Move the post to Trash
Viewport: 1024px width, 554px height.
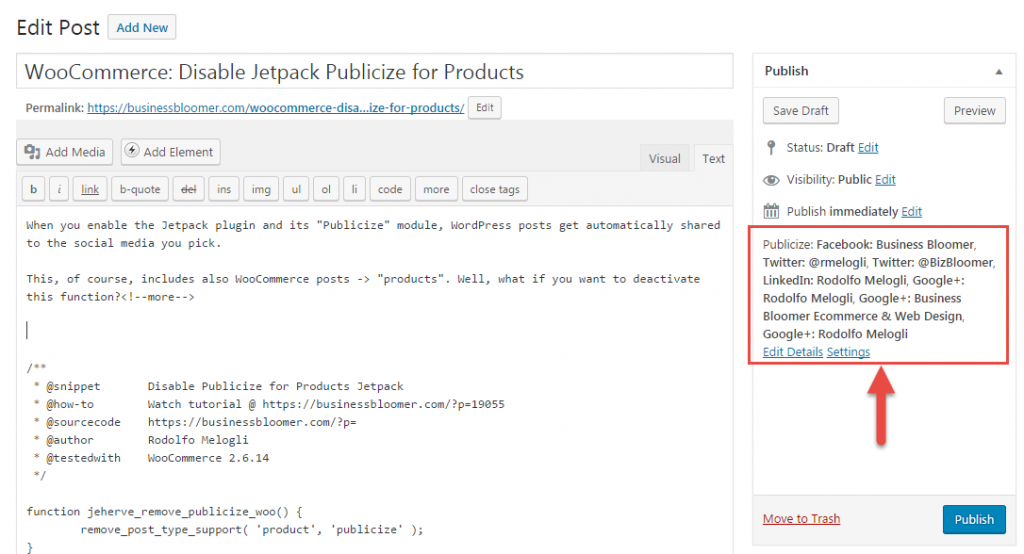801,519
